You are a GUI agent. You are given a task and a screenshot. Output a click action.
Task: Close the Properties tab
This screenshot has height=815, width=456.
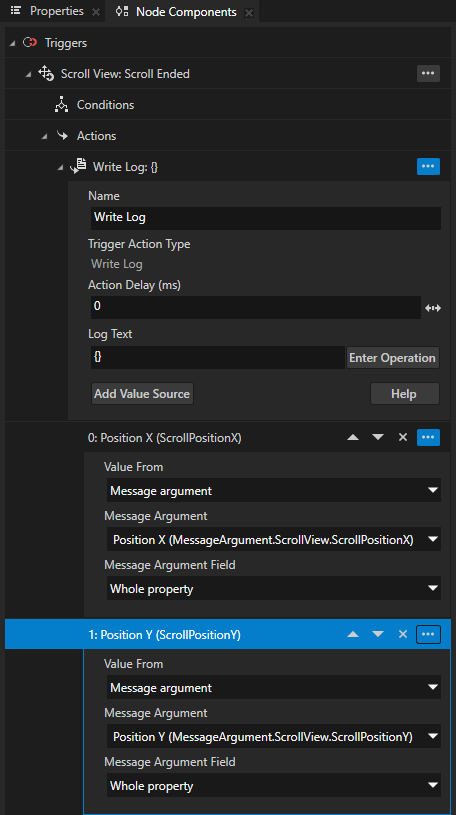pos(96,12)
